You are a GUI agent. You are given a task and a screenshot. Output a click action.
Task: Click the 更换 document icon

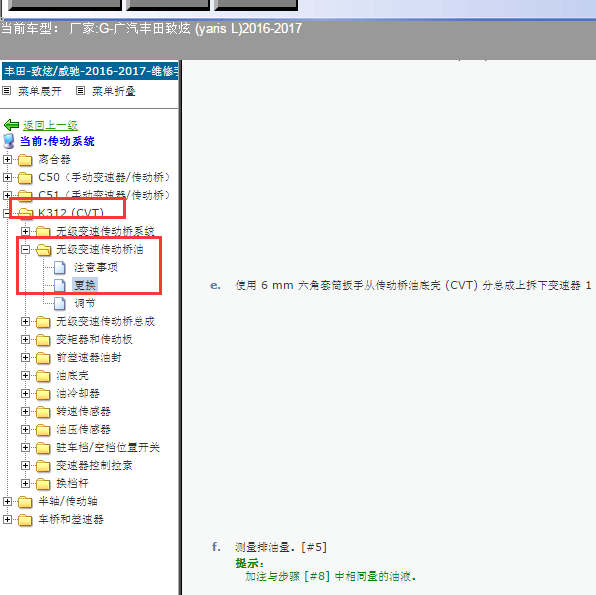coord(60,286)
